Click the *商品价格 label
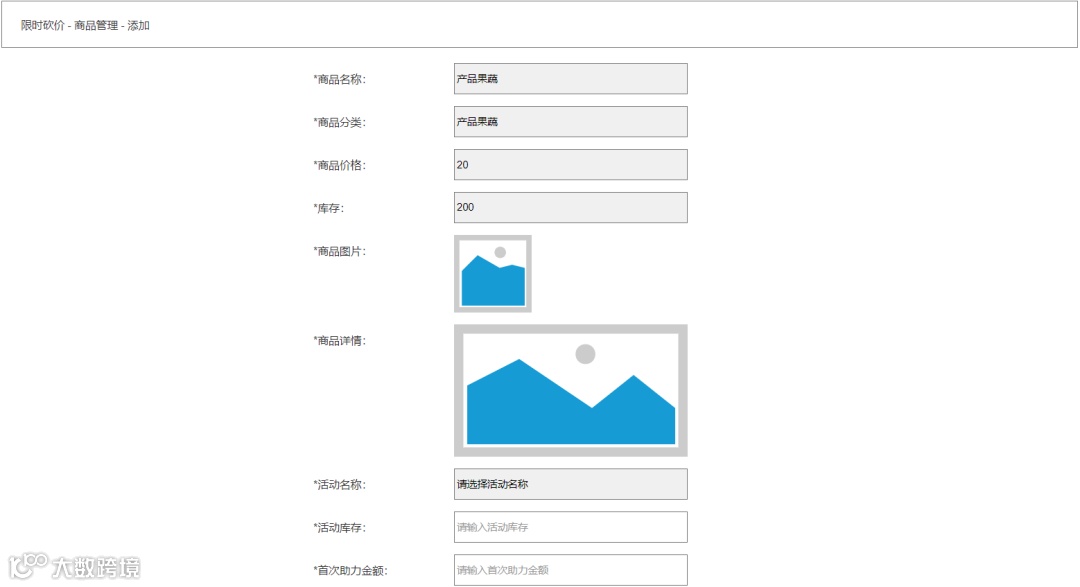The width and height of the screenshot is (1080, 587). 340,165
